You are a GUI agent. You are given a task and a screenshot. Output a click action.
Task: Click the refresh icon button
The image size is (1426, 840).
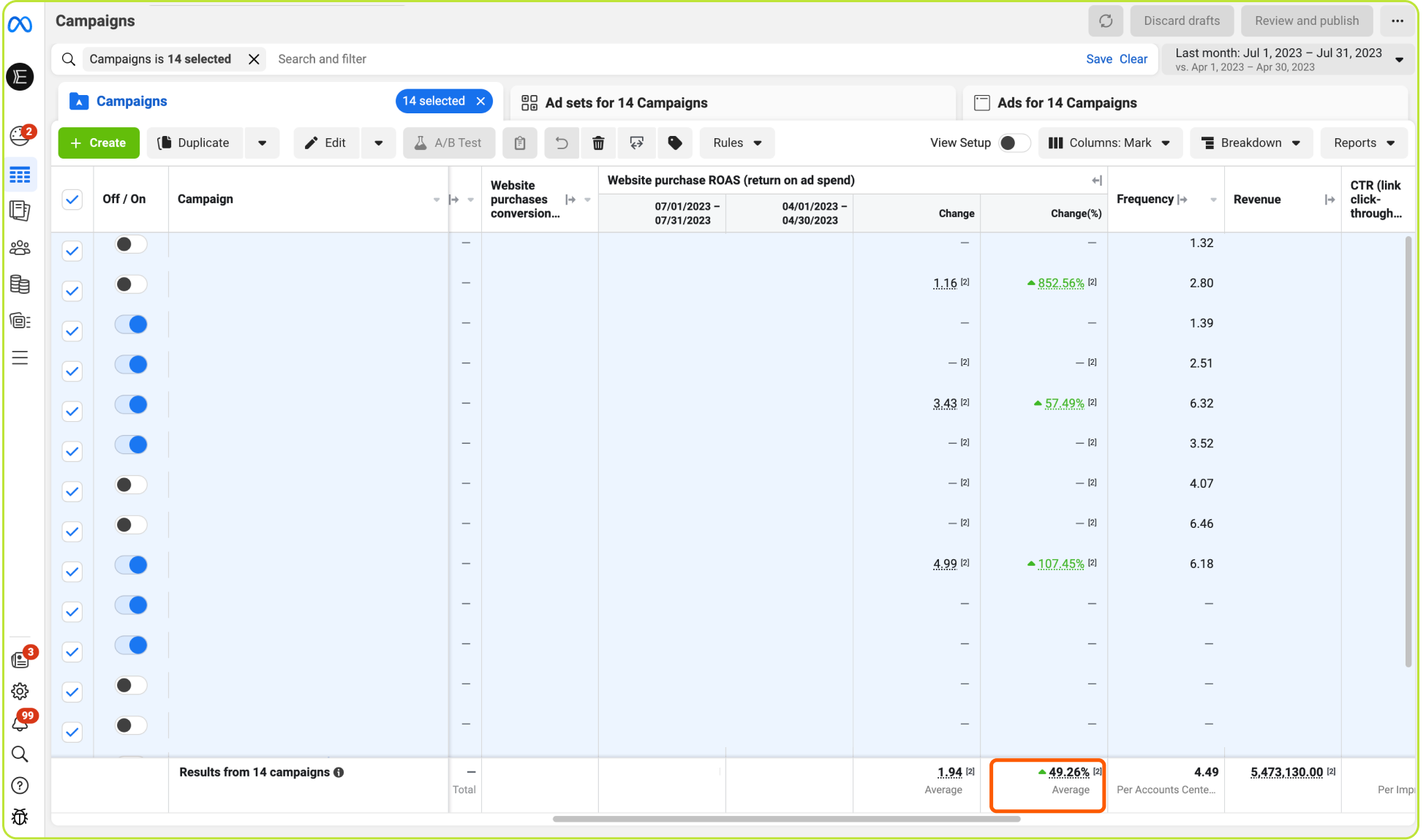(1105, 20)
